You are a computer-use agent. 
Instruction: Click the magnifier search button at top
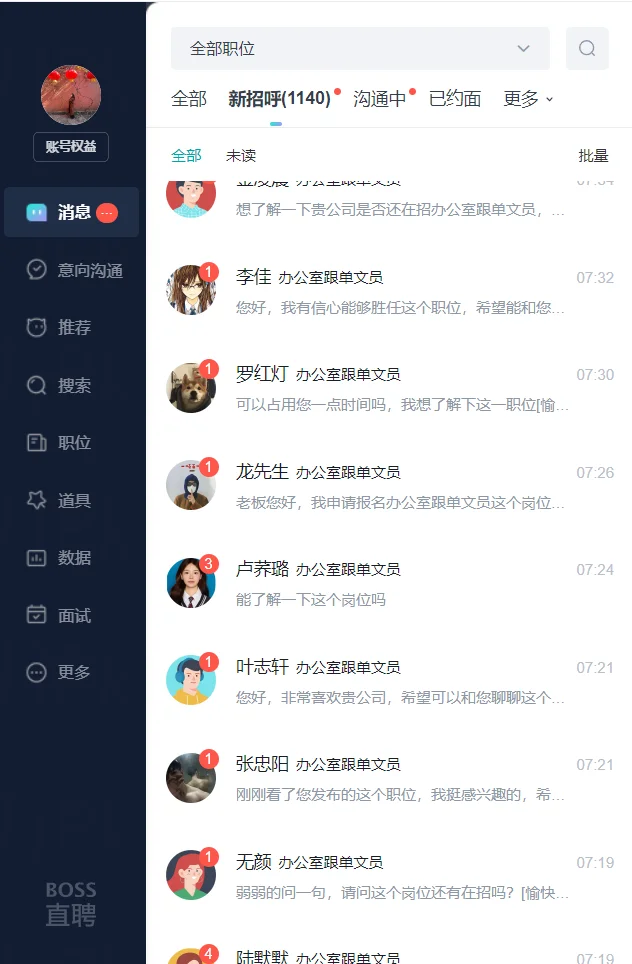(x=587, y=48)
